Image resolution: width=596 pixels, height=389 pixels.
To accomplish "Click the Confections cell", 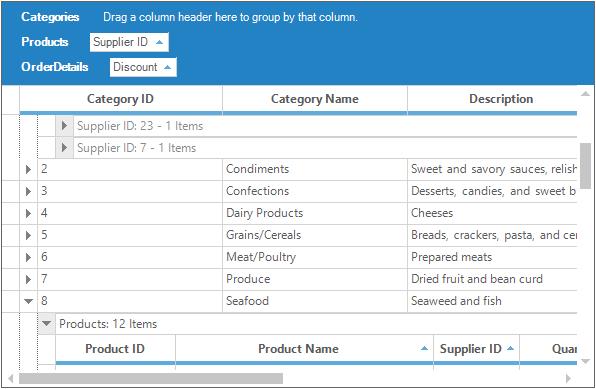I will tap(315, 191).
